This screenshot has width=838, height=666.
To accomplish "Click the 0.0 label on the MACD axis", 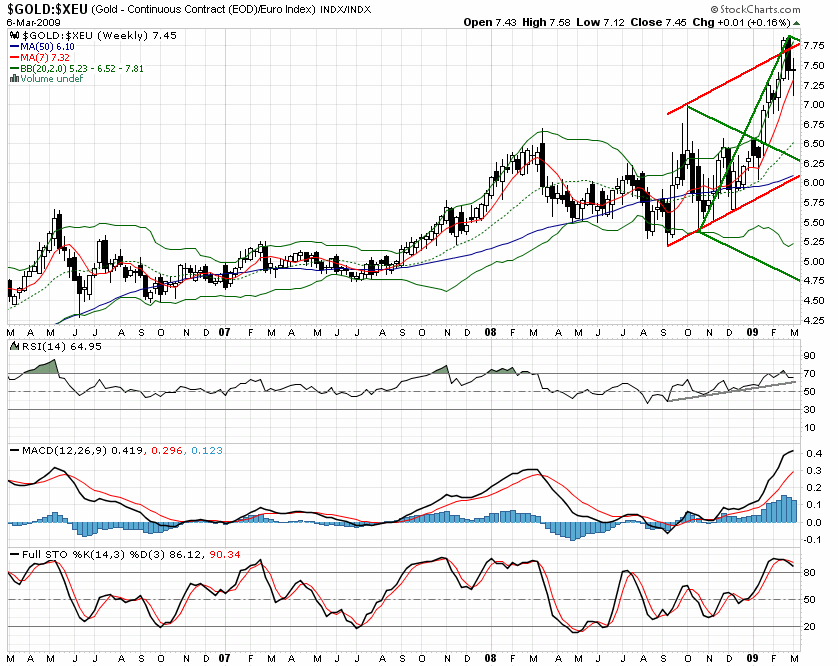I will (815, 522).
